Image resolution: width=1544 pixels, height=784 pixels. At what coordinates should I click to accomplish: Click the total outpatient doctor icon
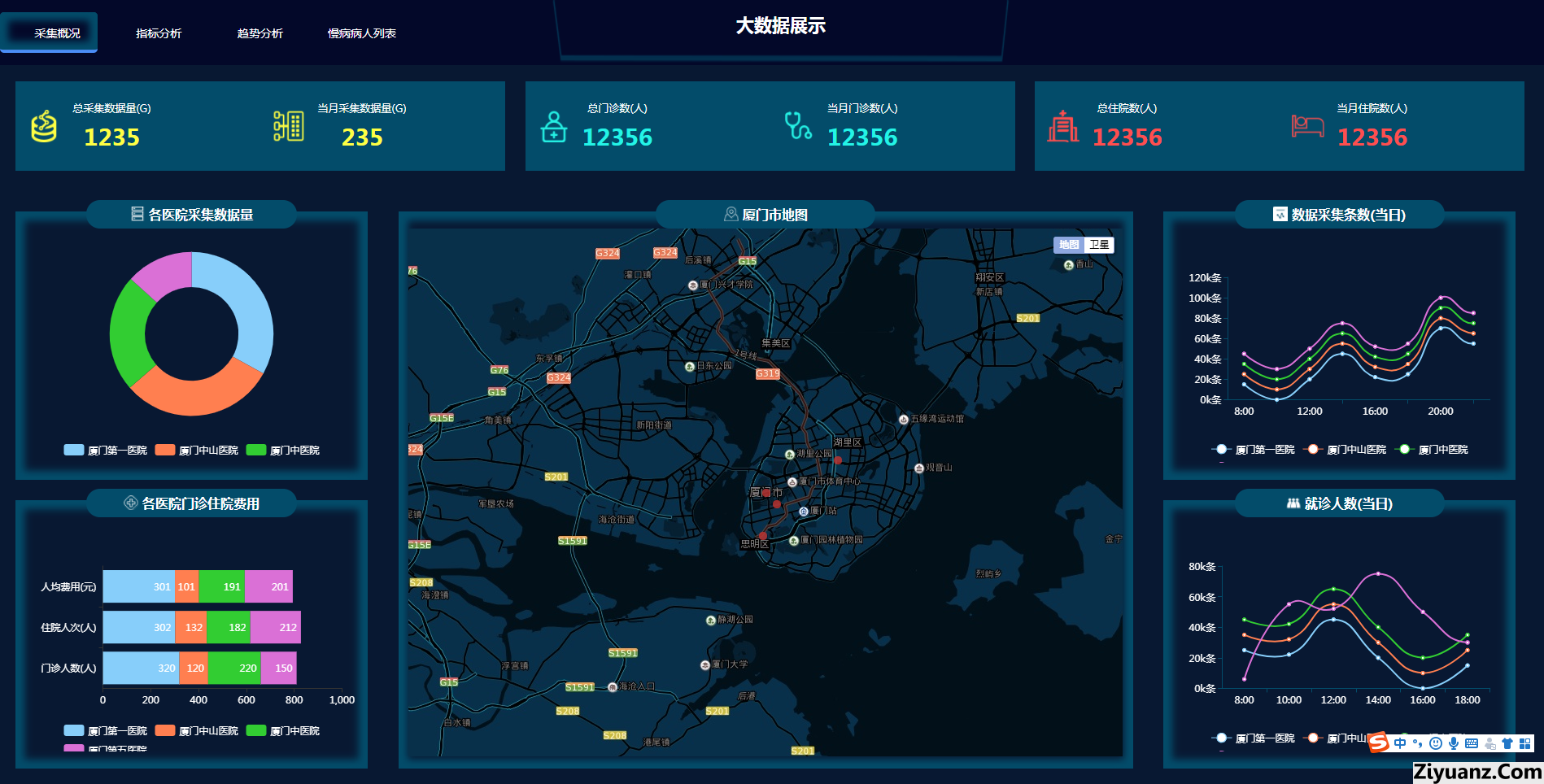click(x=554, y=127)
